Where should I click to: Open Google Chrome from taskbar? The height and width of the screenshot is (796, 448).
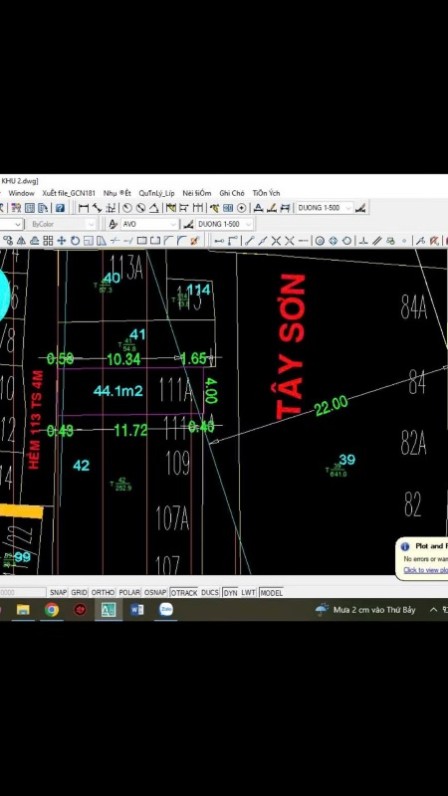51,610
